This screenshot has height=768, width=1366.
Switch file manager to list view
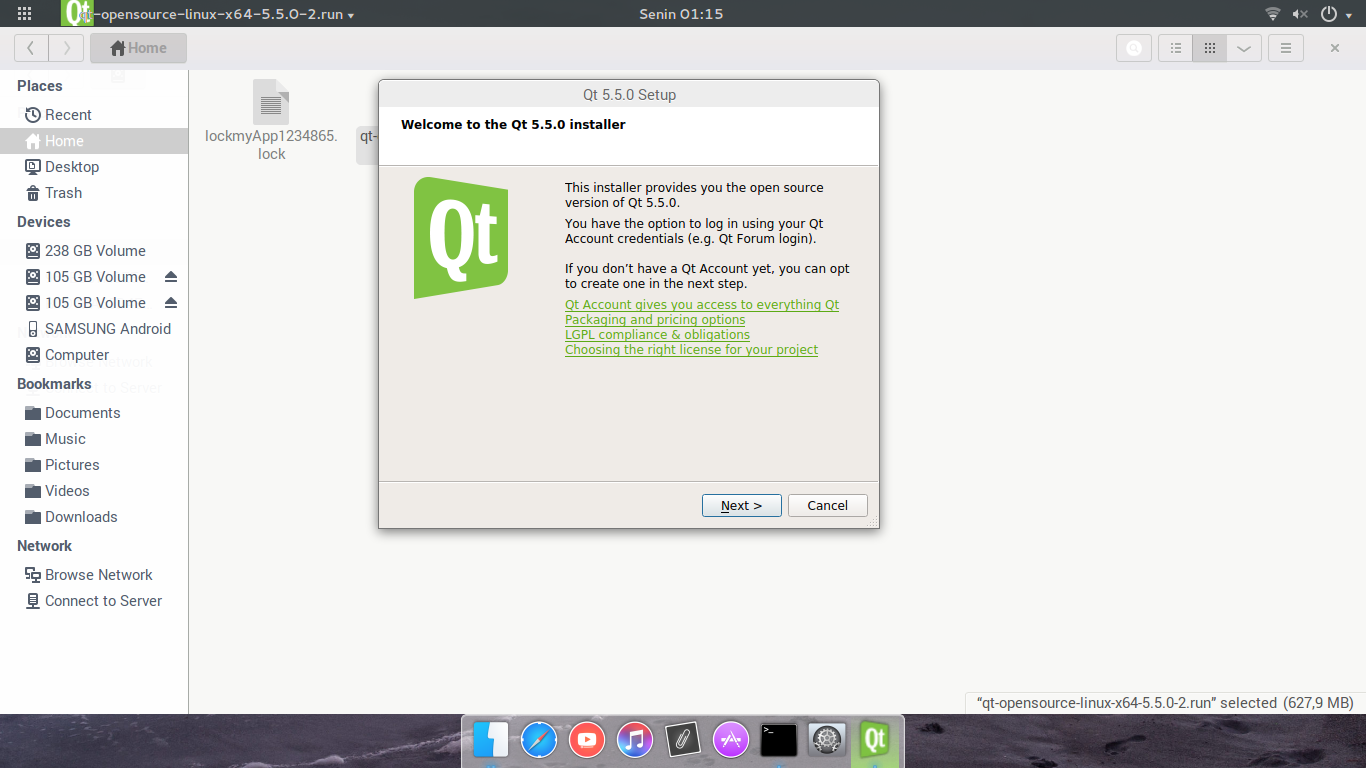pos(1176,48)
